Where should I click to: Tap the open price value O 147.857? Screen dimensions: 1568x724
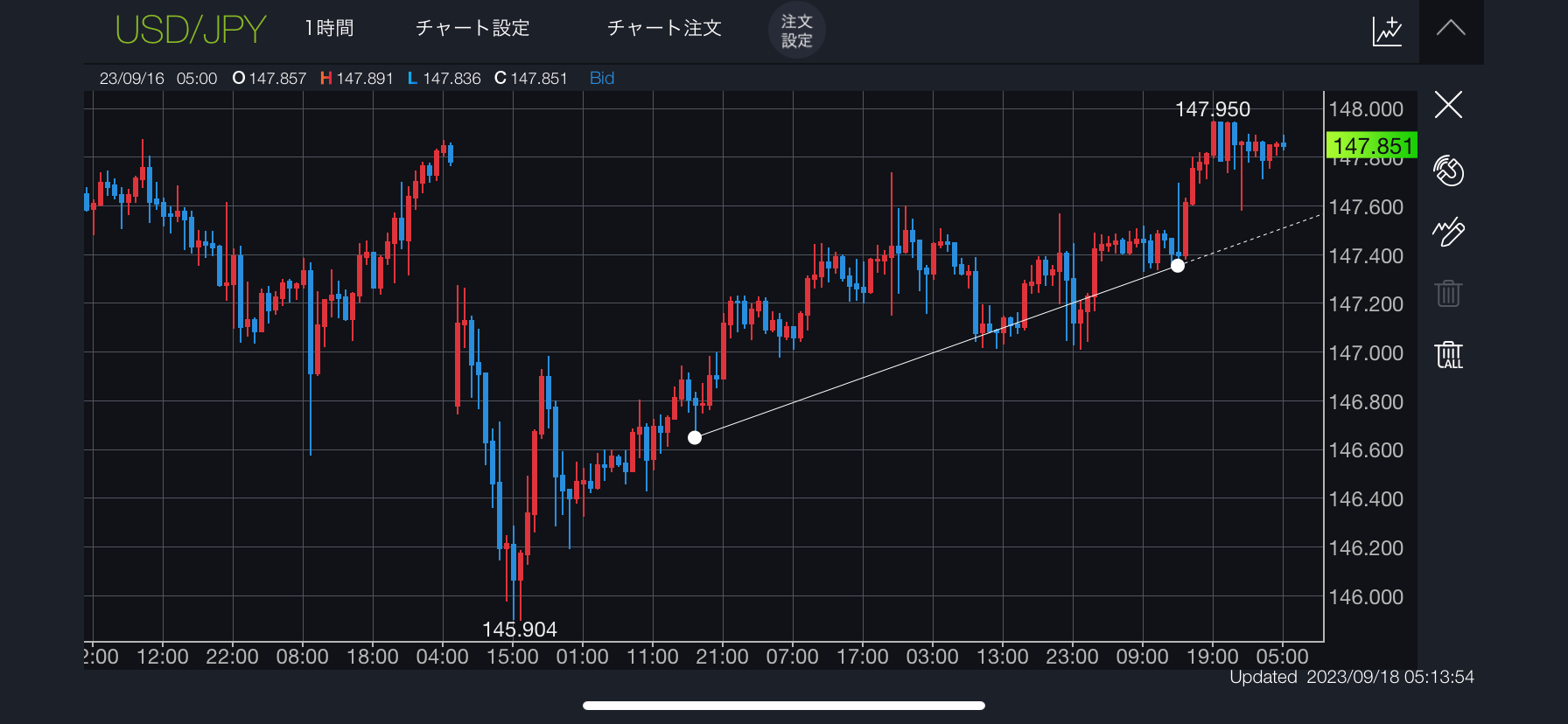269,78
